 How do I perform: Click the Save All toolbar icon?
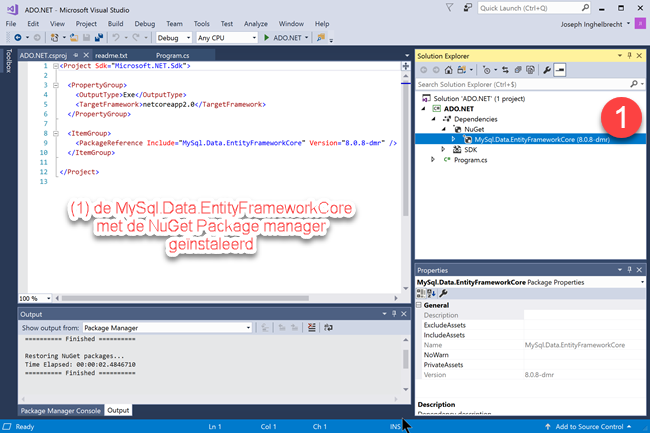click(x=99, y=38)
